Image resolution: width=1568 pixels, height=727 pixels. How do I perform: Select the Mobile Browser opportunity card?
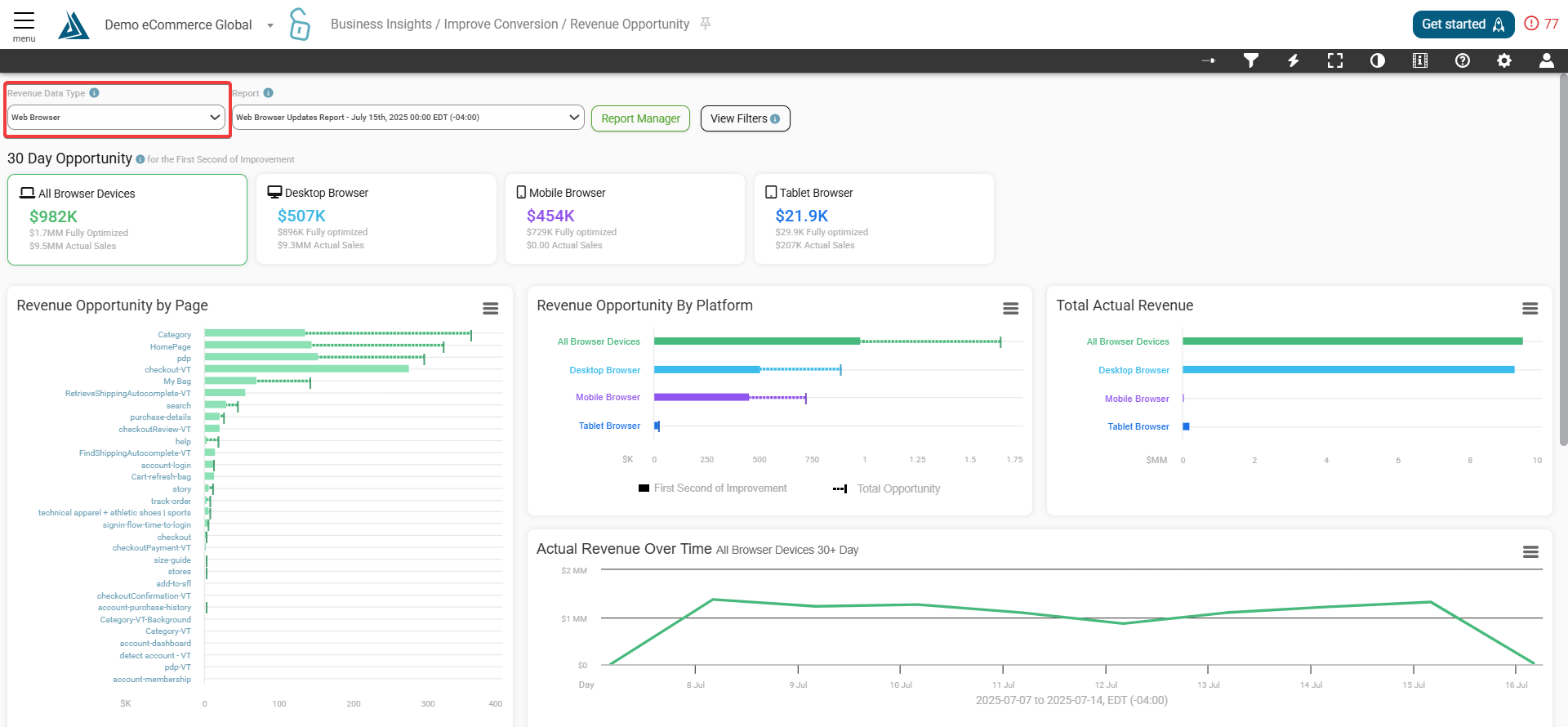(x=625, y=219)
